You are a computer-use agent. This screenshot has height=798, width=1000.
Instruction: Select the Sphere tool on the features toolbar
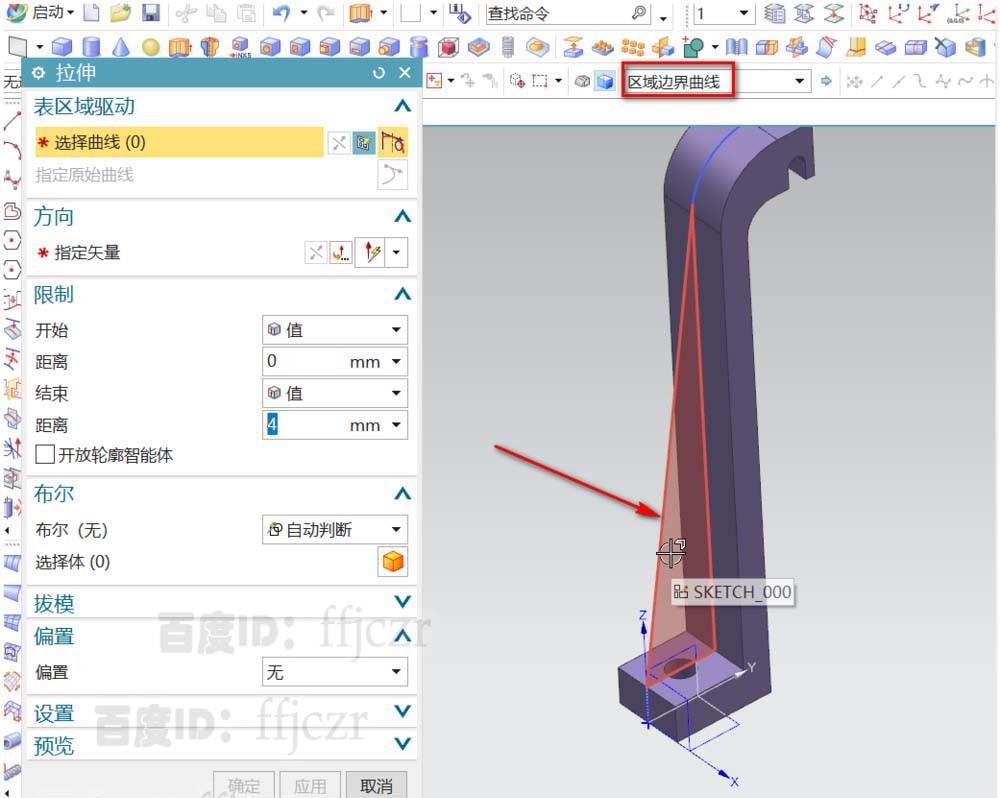click(x=150, y=47)
